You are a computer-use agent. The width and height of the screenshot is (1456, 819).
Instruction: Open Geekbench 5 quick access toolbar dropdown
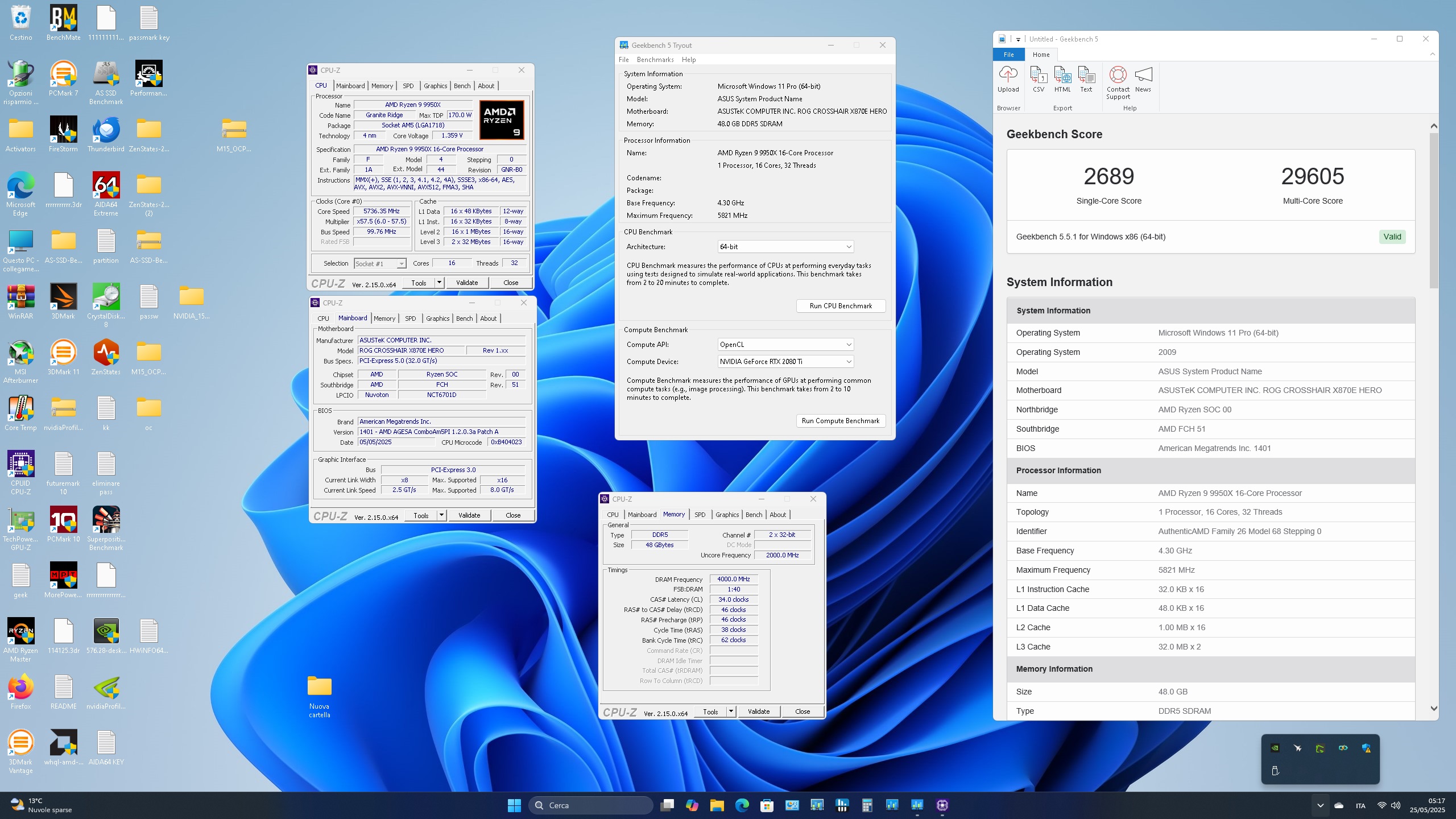(1018, 39)
